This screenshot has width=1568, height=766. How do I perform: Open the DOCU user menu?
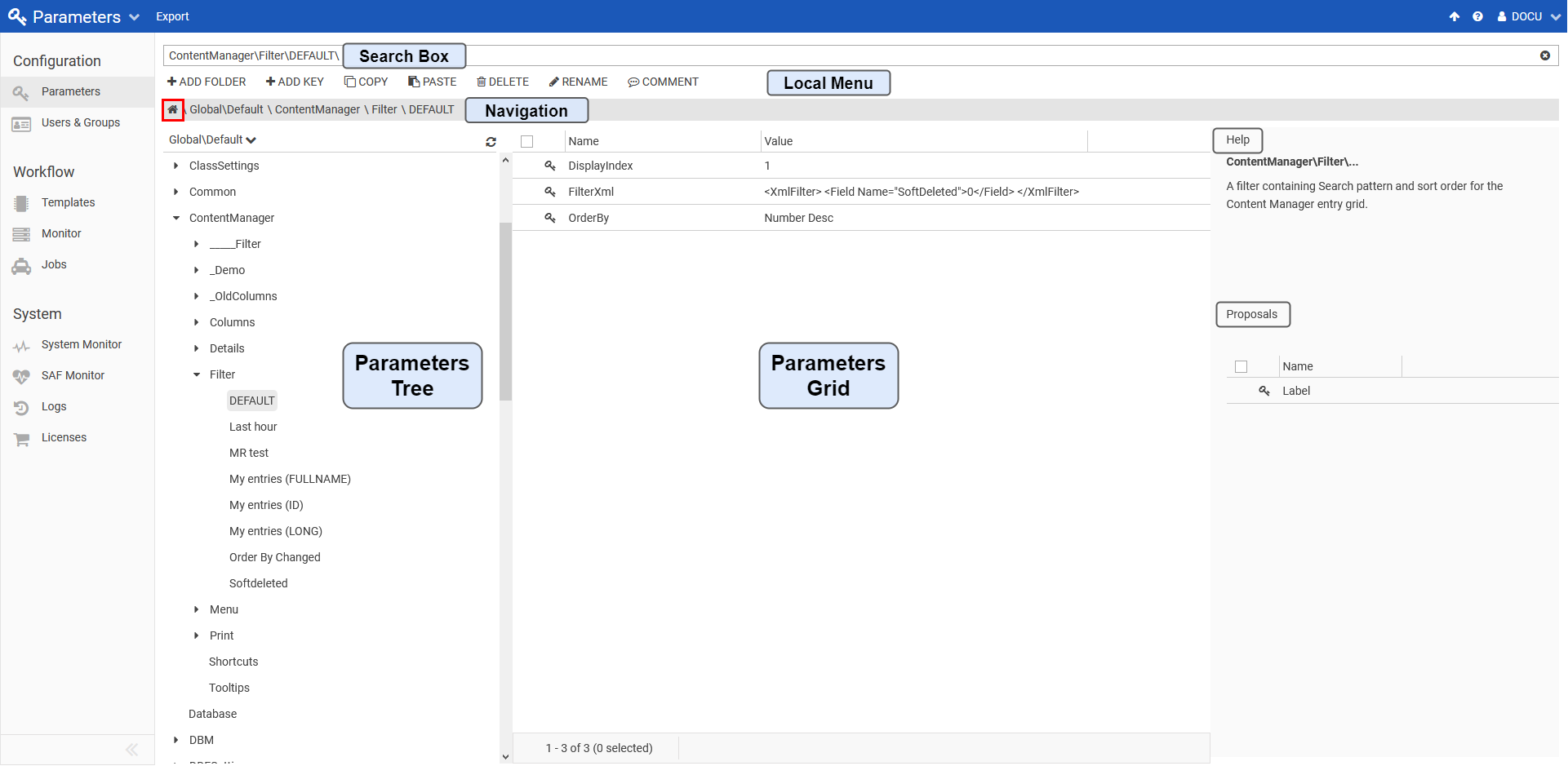click(1528, 16)
